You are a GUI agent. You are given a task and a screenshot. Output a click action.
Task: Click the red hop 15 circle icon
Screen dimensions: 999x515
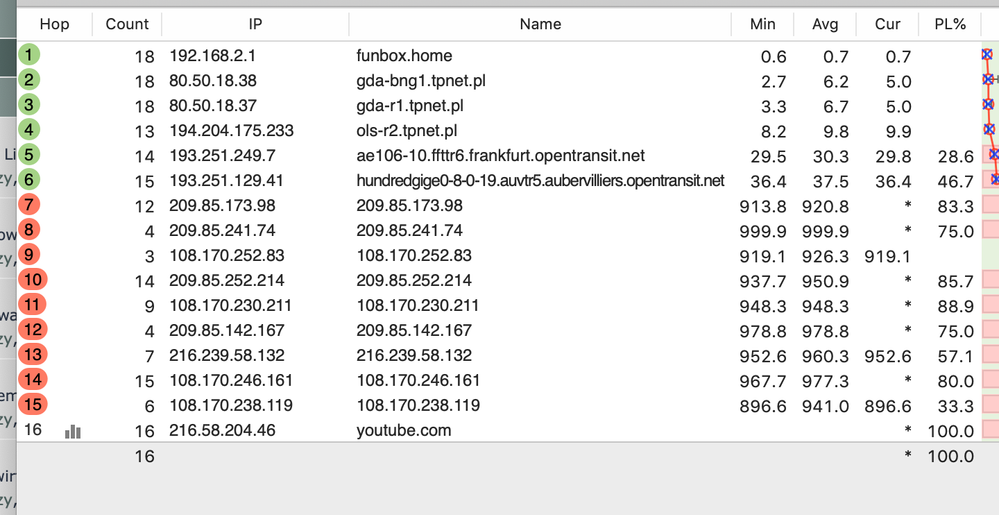[32, 405]
